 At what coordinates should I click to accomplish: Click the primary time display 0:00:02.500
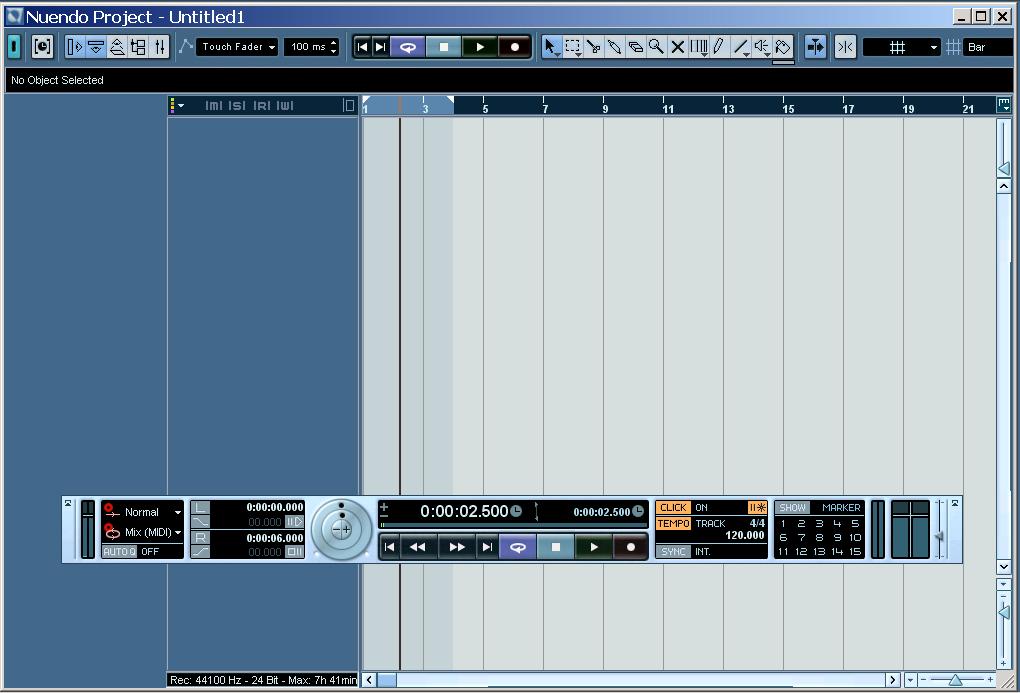click(464, 511)
